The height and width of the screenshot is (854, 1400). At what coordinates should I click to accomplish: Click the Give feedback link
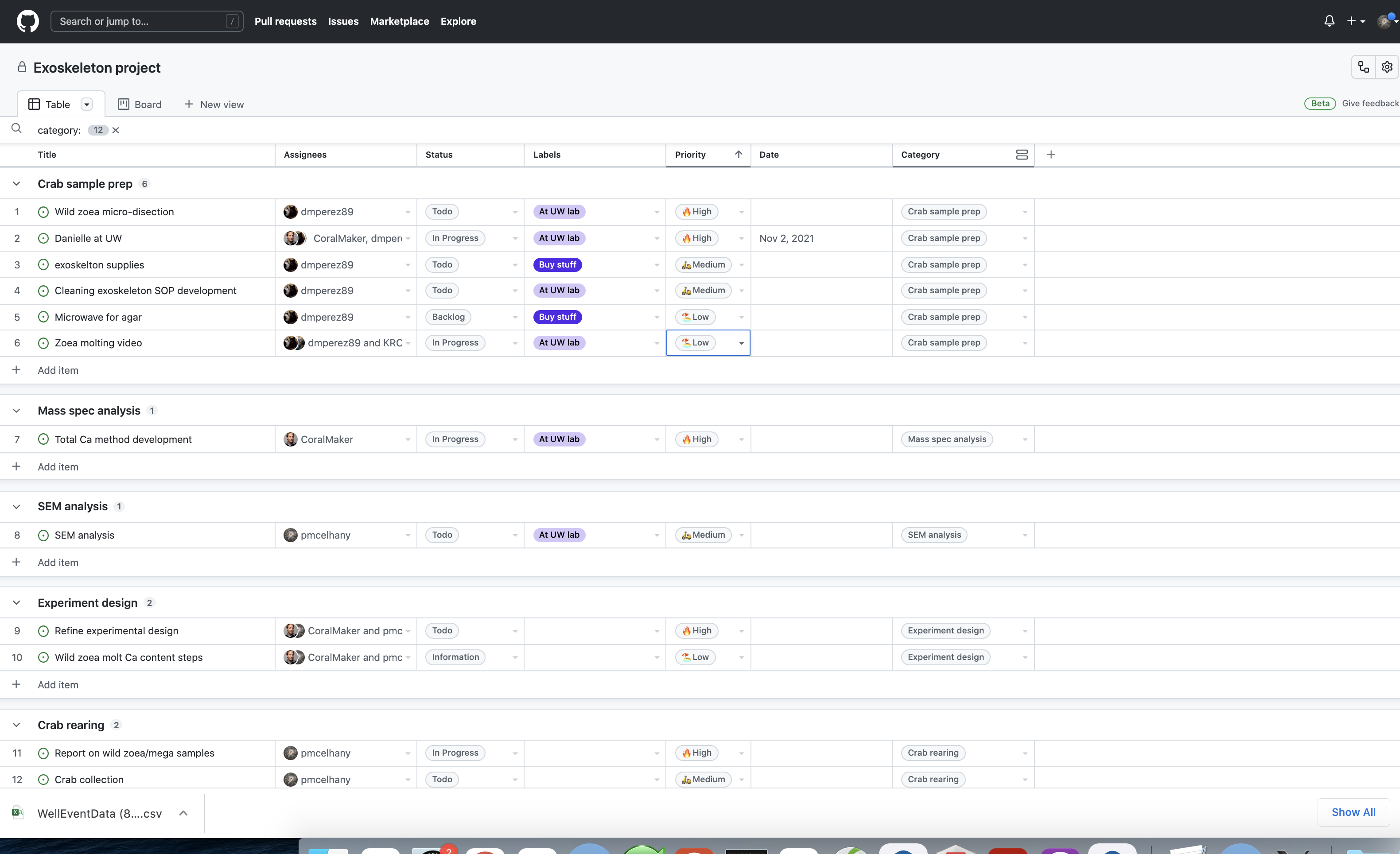coord(1370,103)
